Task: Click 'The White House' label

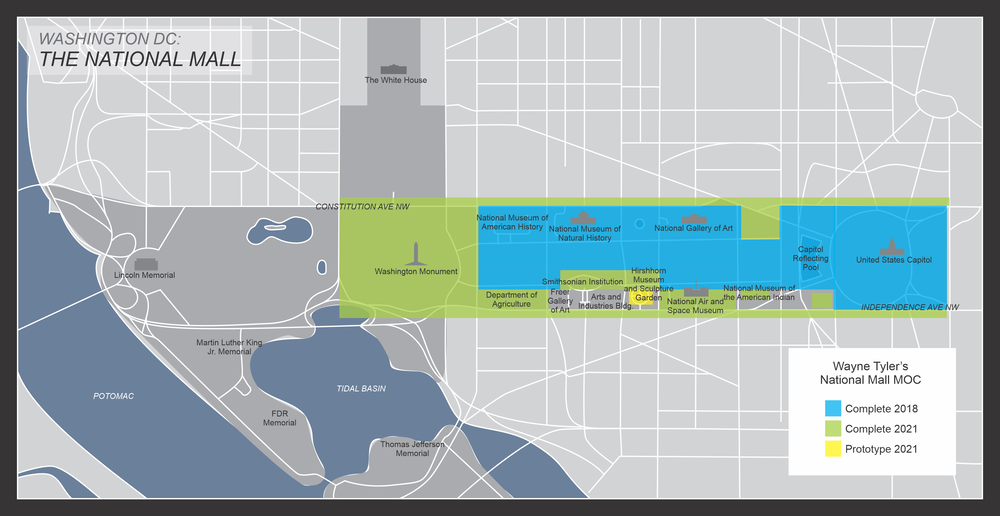Action: point(395,80)
